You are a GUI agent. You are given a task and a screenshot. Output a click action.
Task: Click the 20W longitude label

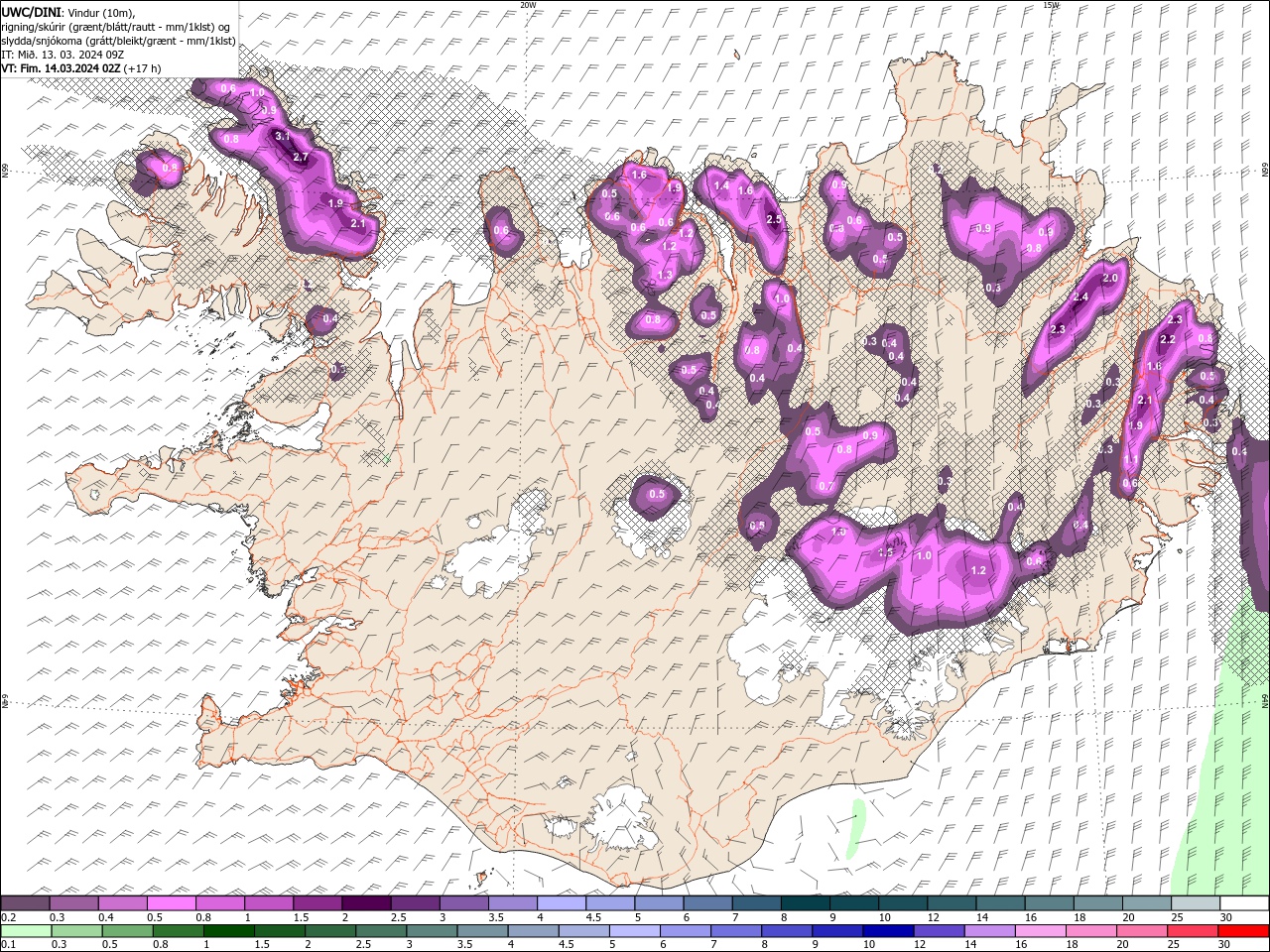pos(529,5)
